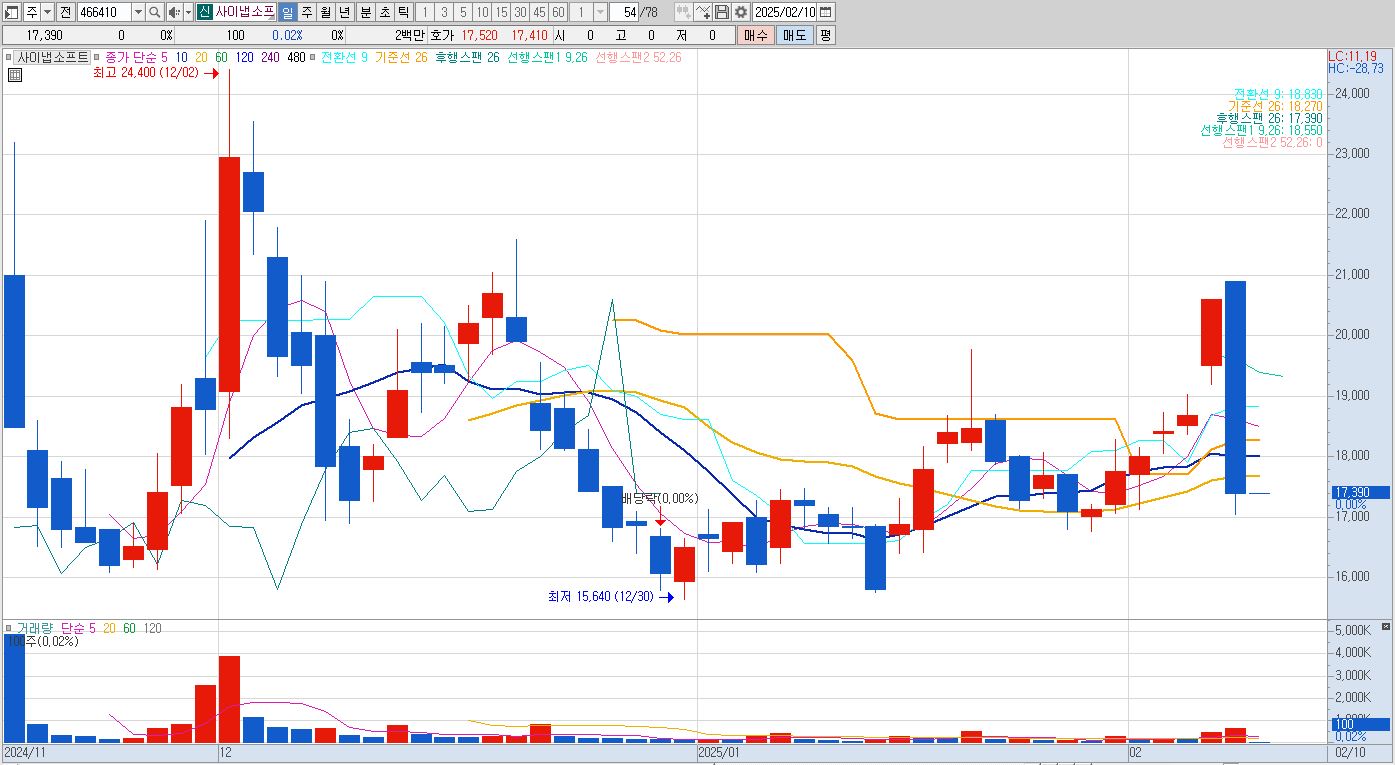The height and width of the screenshot is (765, 1395).
Task: Click the stock search magnifier icon
Action: click(155, 12)
